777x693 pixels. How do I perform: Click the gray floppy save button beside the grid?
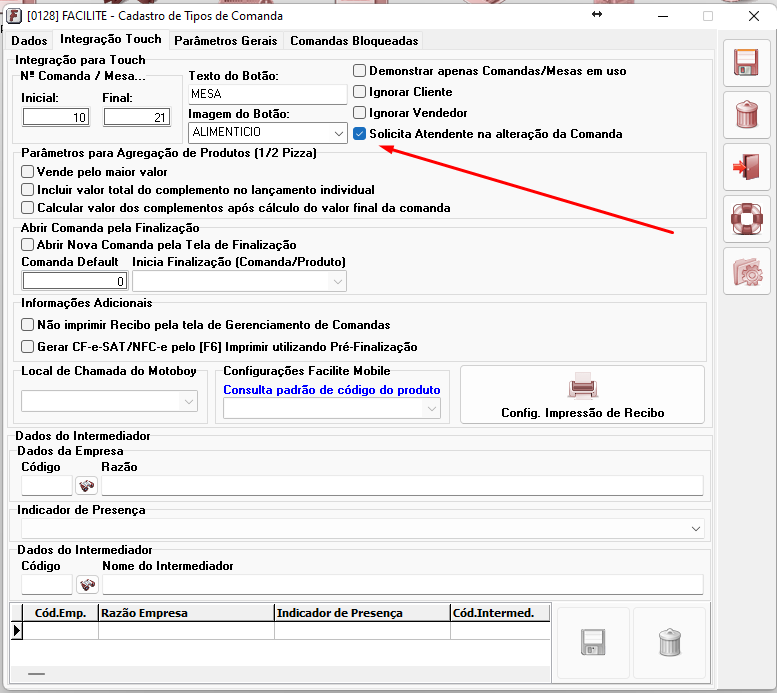click(x=593, y=642)
